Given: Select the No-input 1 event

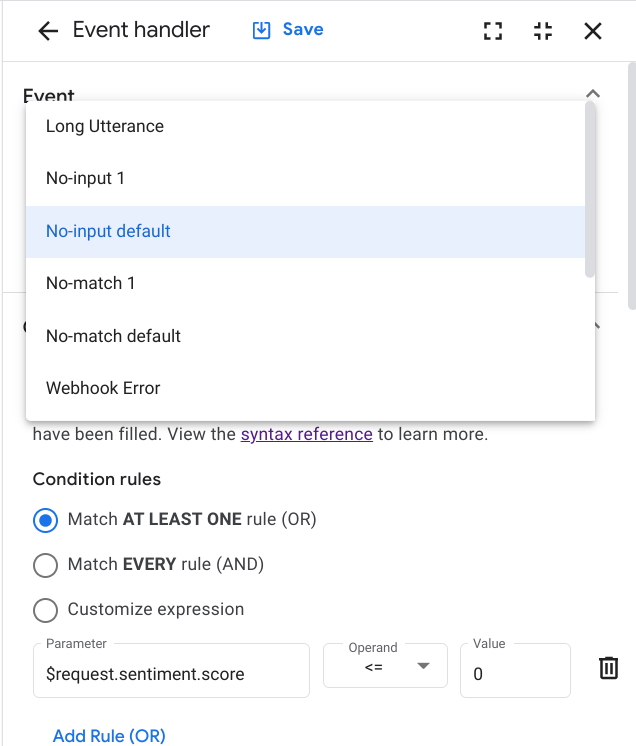Looking at the screenshot, I should click(85, 179).
